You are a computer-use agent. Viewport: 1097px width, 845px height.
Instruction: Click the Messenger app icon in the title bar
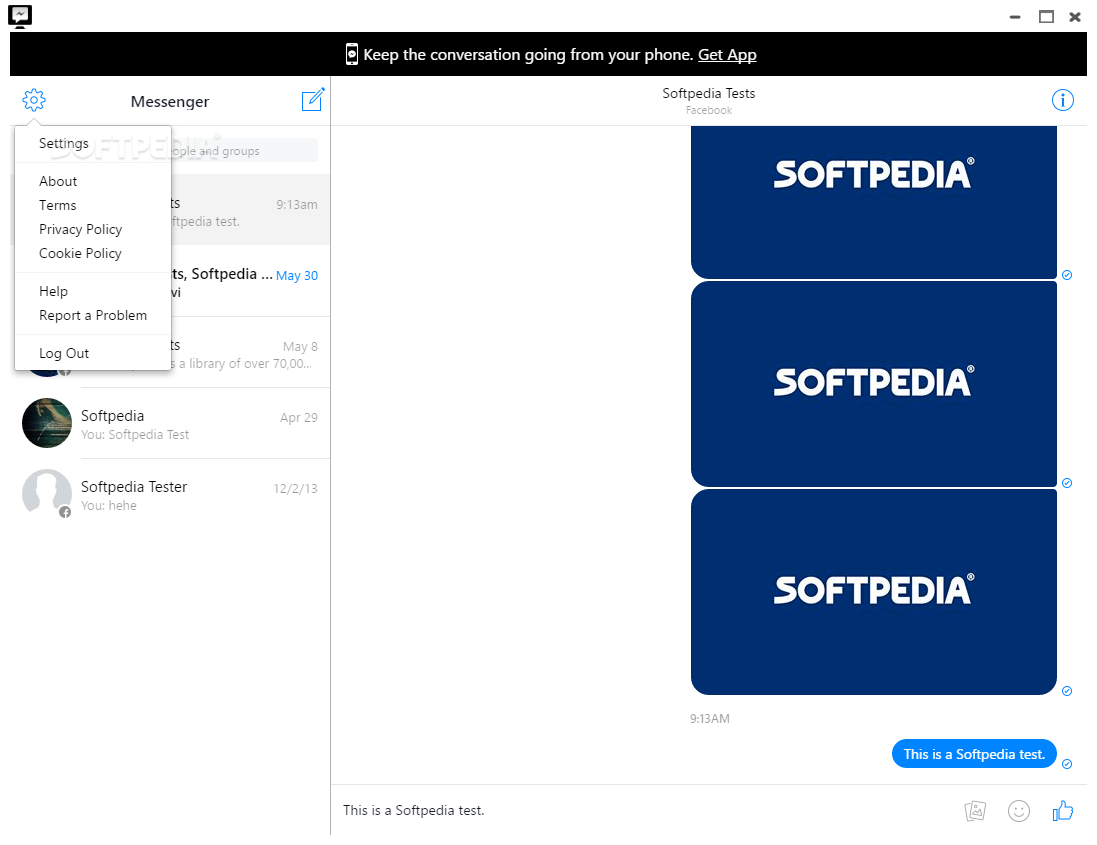(20, 16)
